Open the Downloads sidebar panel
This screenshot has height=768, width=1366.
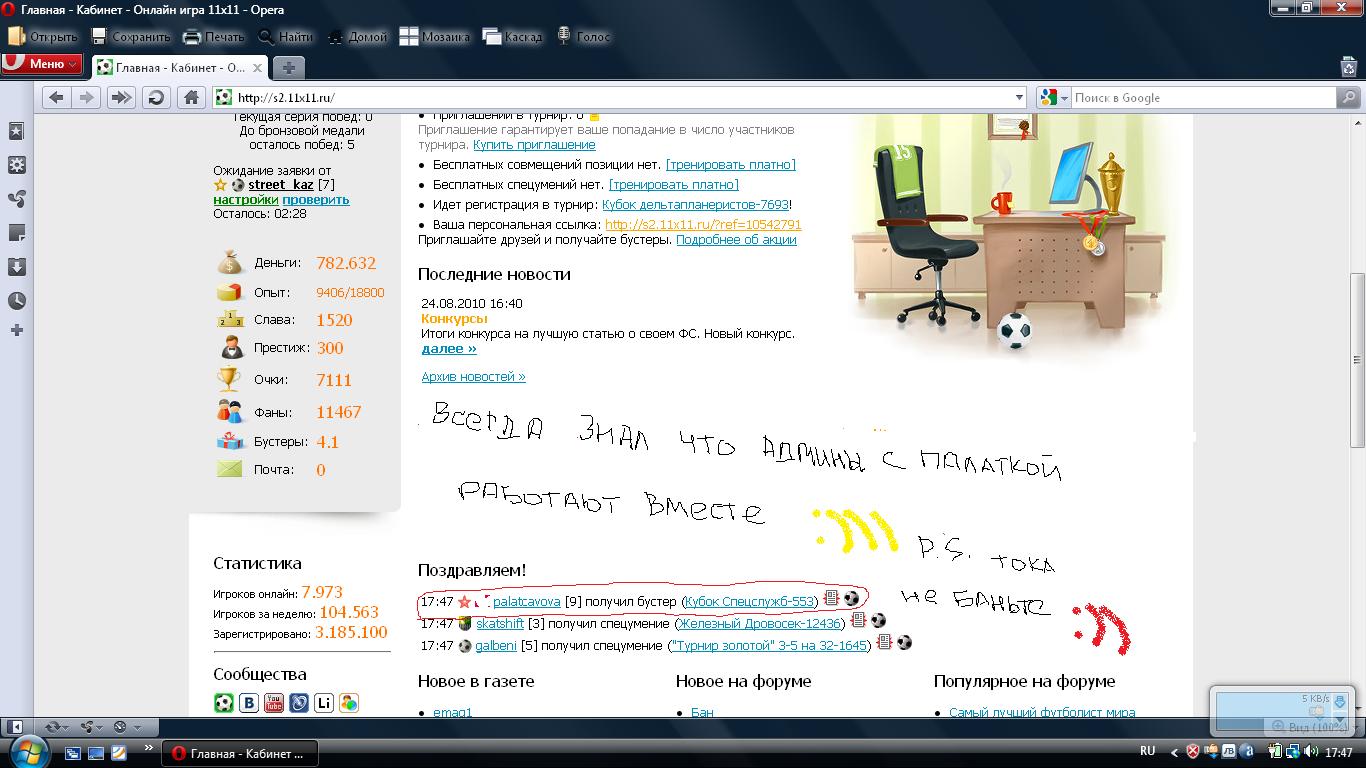point(16,267)
